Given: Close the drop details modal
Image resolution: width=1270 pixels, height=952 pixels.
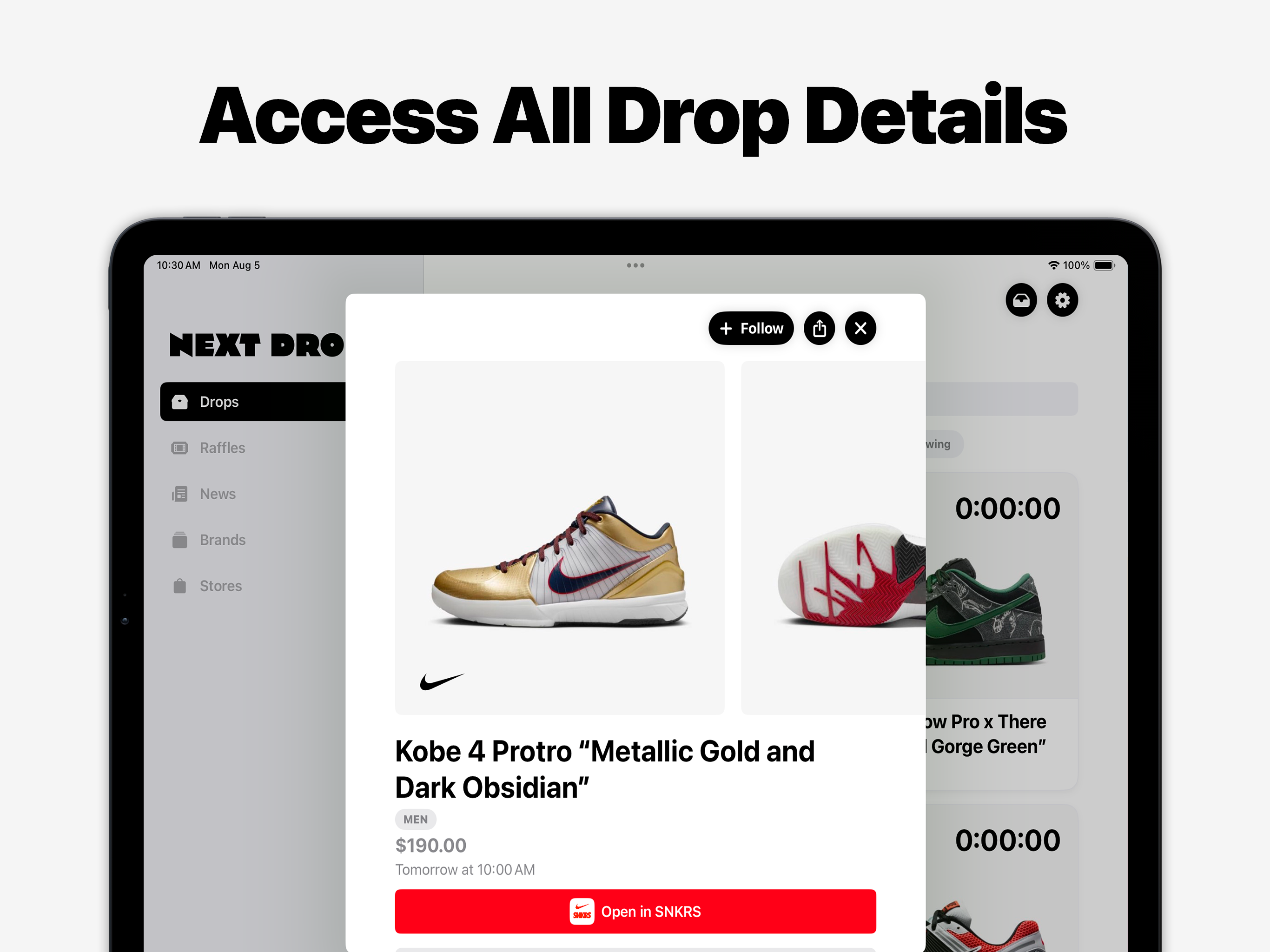Looking at the screenshot, I should tap(860, 329).
